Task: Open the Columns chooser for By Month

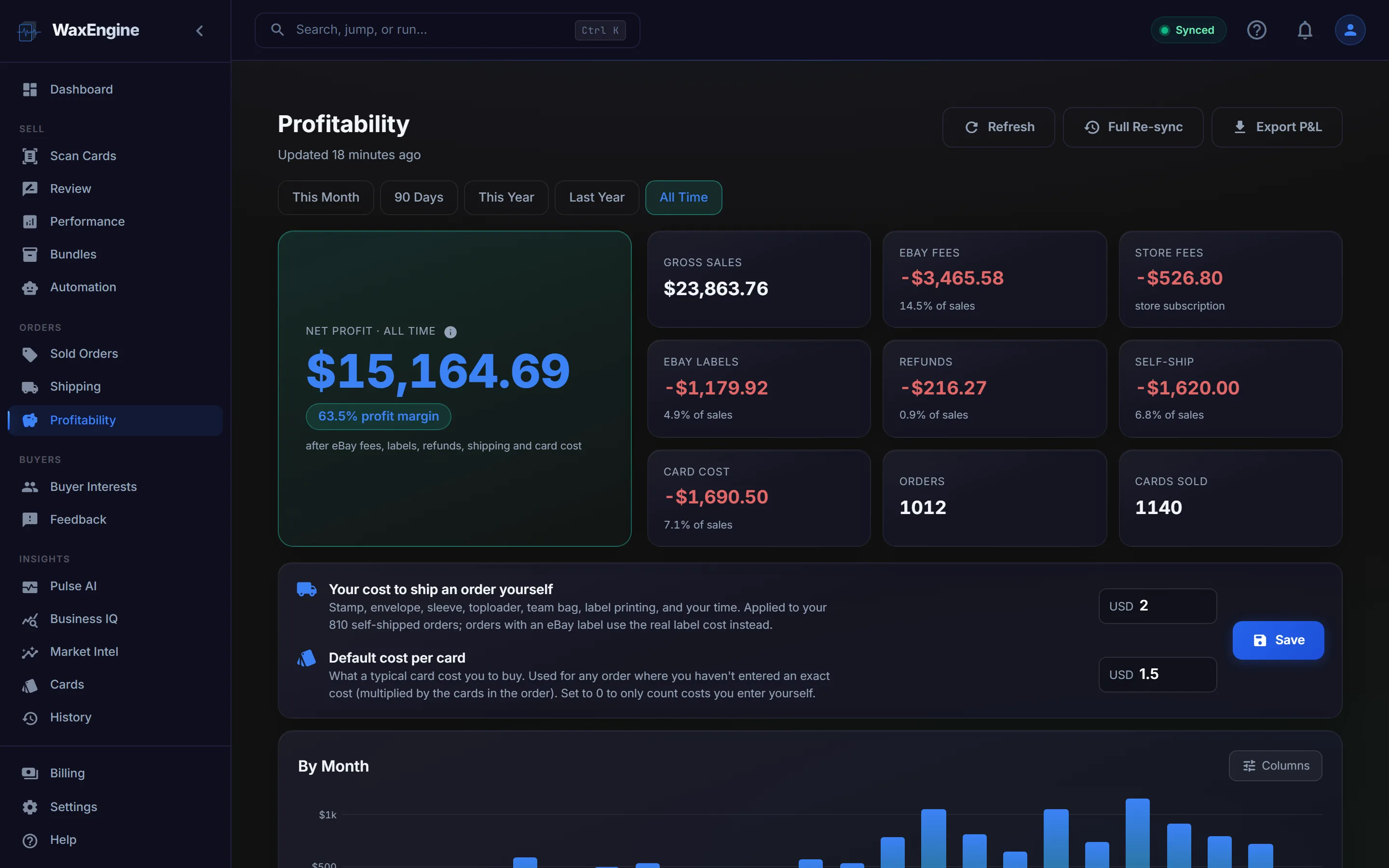Action: (1275, 766)
